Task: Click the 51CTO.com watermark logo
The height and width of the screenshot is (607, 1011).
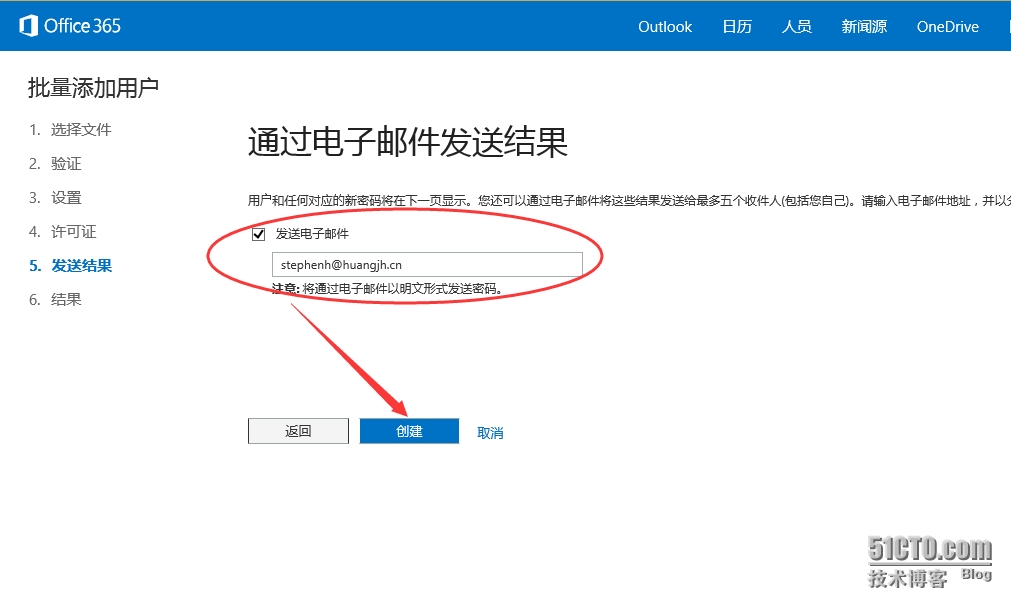Action: (x=930, y=560)
